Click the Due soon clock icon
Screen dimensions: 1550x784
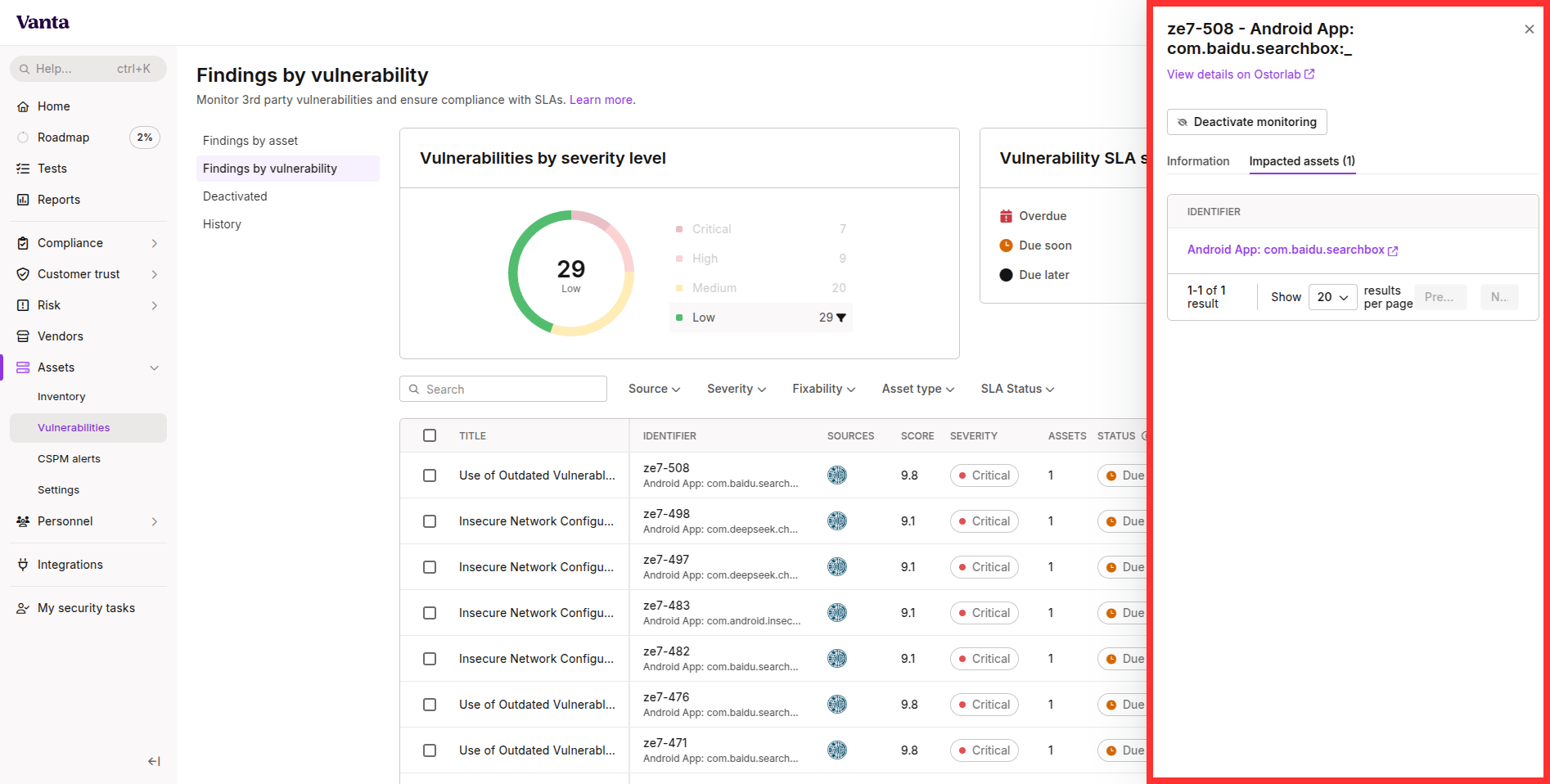[x=1006, y=246]
